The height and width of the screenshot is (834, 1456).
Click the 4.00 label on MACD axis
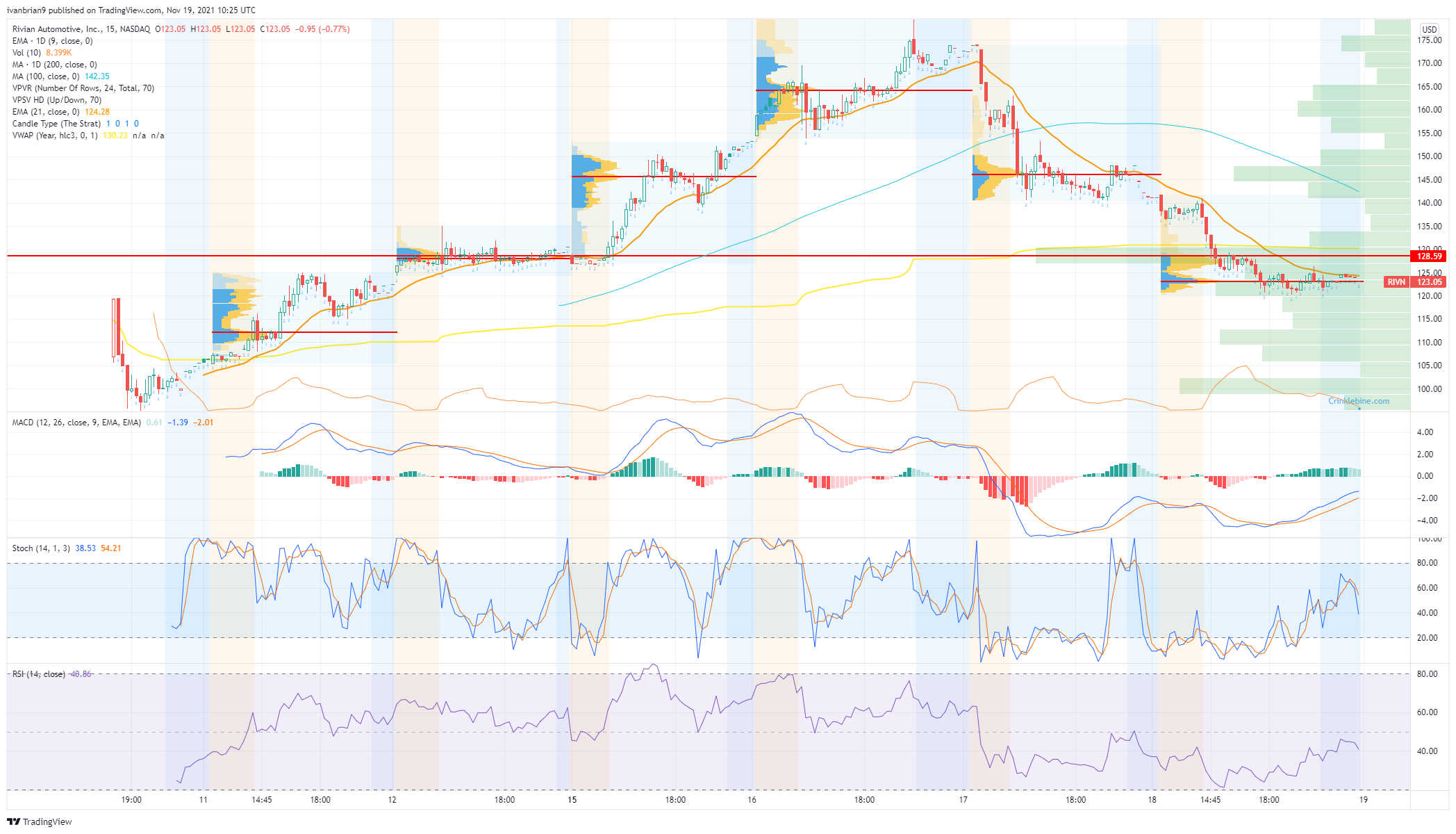(x=1425, y=432)
